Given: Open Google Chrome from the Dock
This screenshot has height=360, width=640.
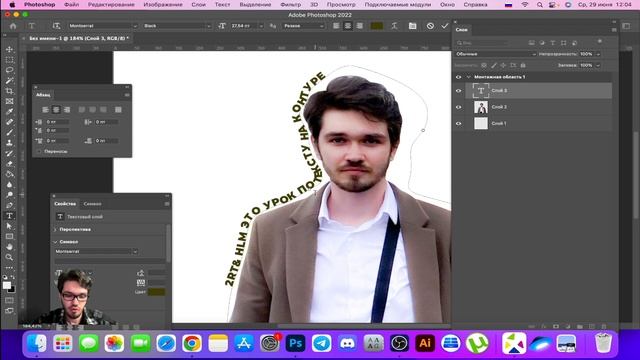Looking at the screenshot, I should click(x=192, y=343).
